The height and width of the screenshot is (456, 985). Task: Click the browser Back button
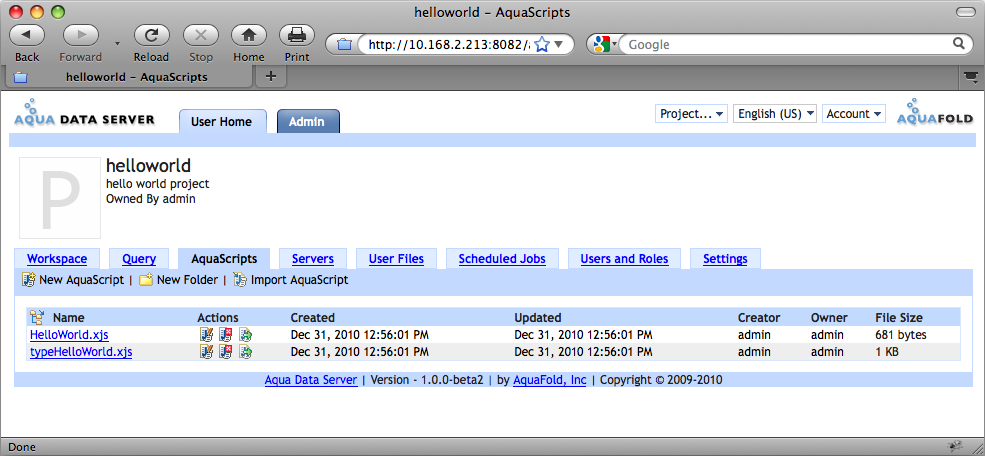(x=27, y=35)
